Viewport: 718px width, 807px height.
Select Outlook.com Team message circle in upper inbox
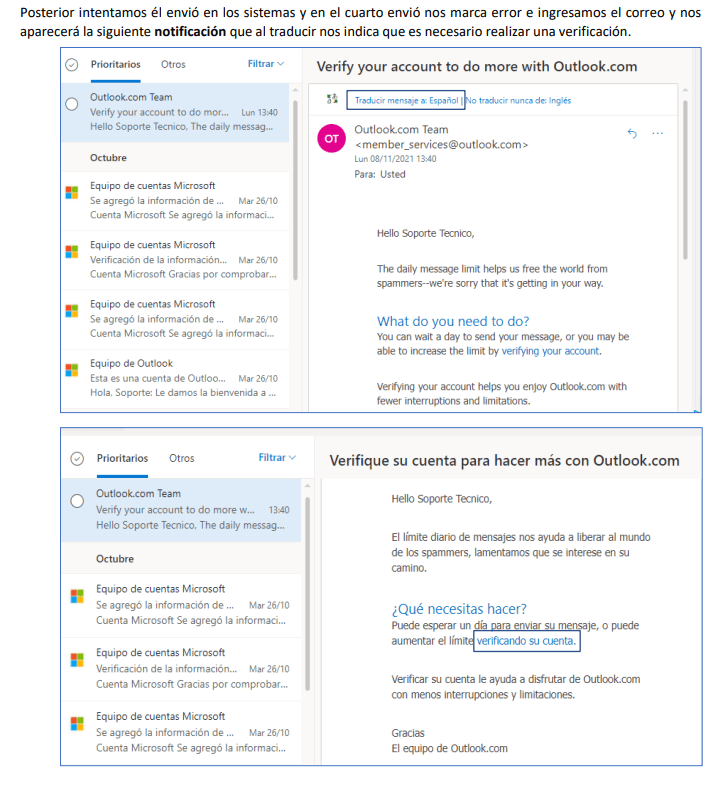tap(71, 105)
